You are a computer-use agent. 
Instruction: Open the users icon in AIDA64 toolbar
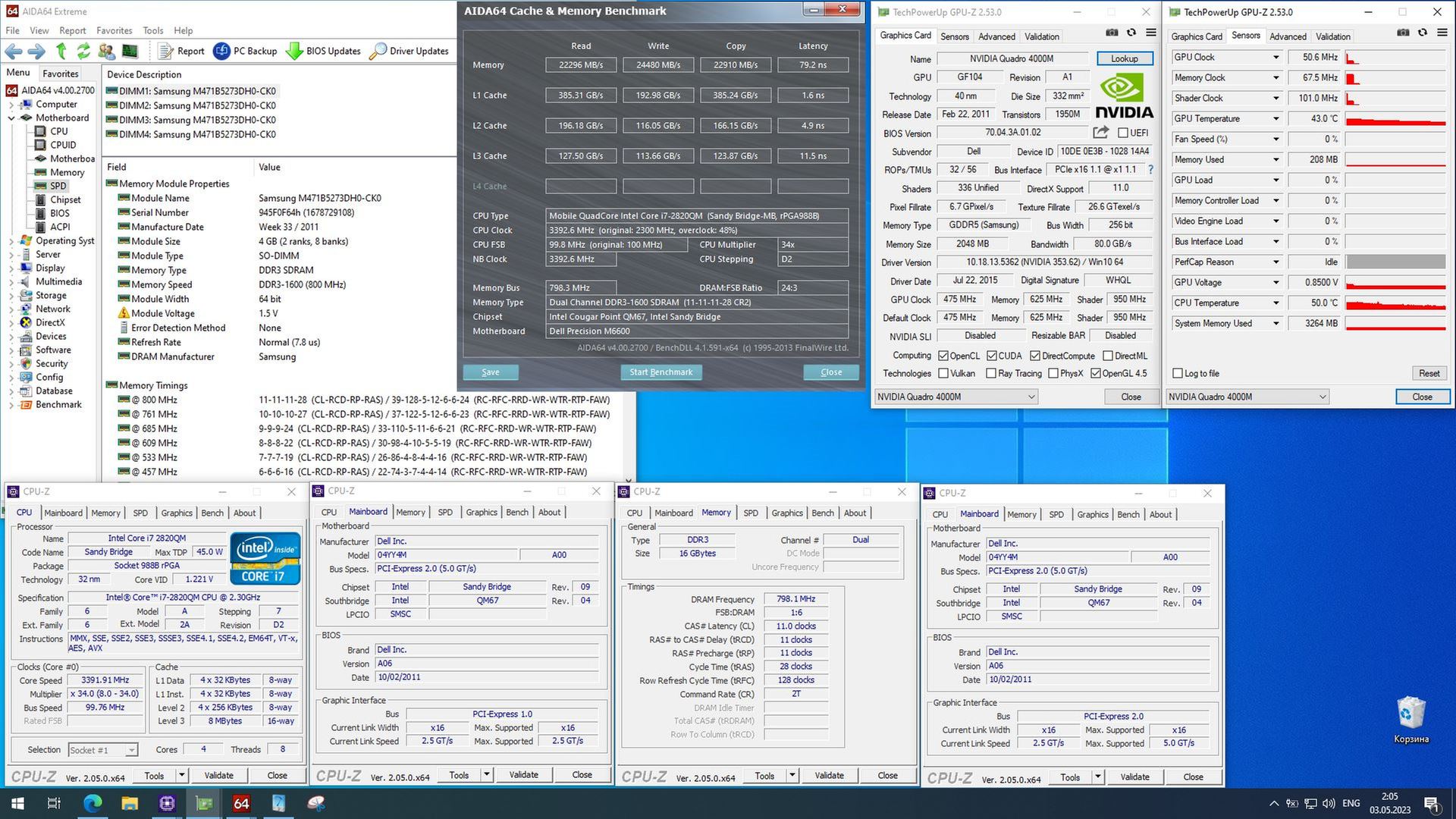tap(107, 51)
